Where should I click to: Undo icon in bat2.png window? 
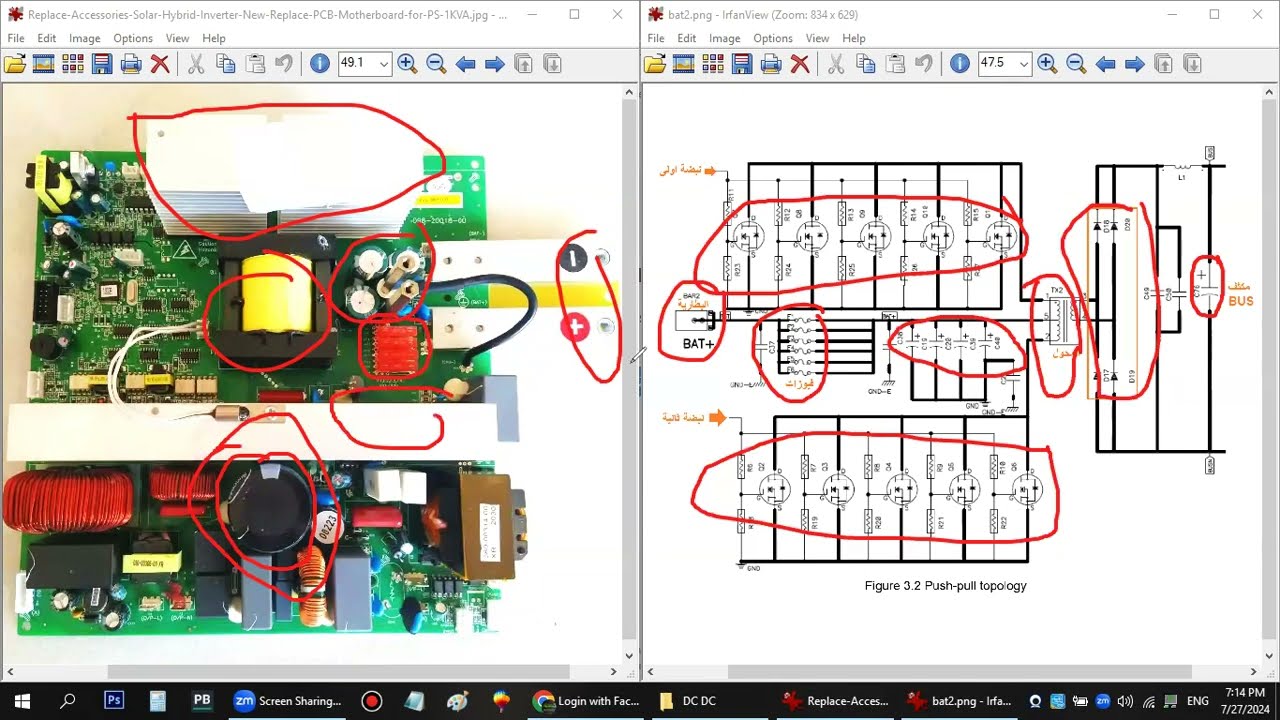tap(923, 64)
